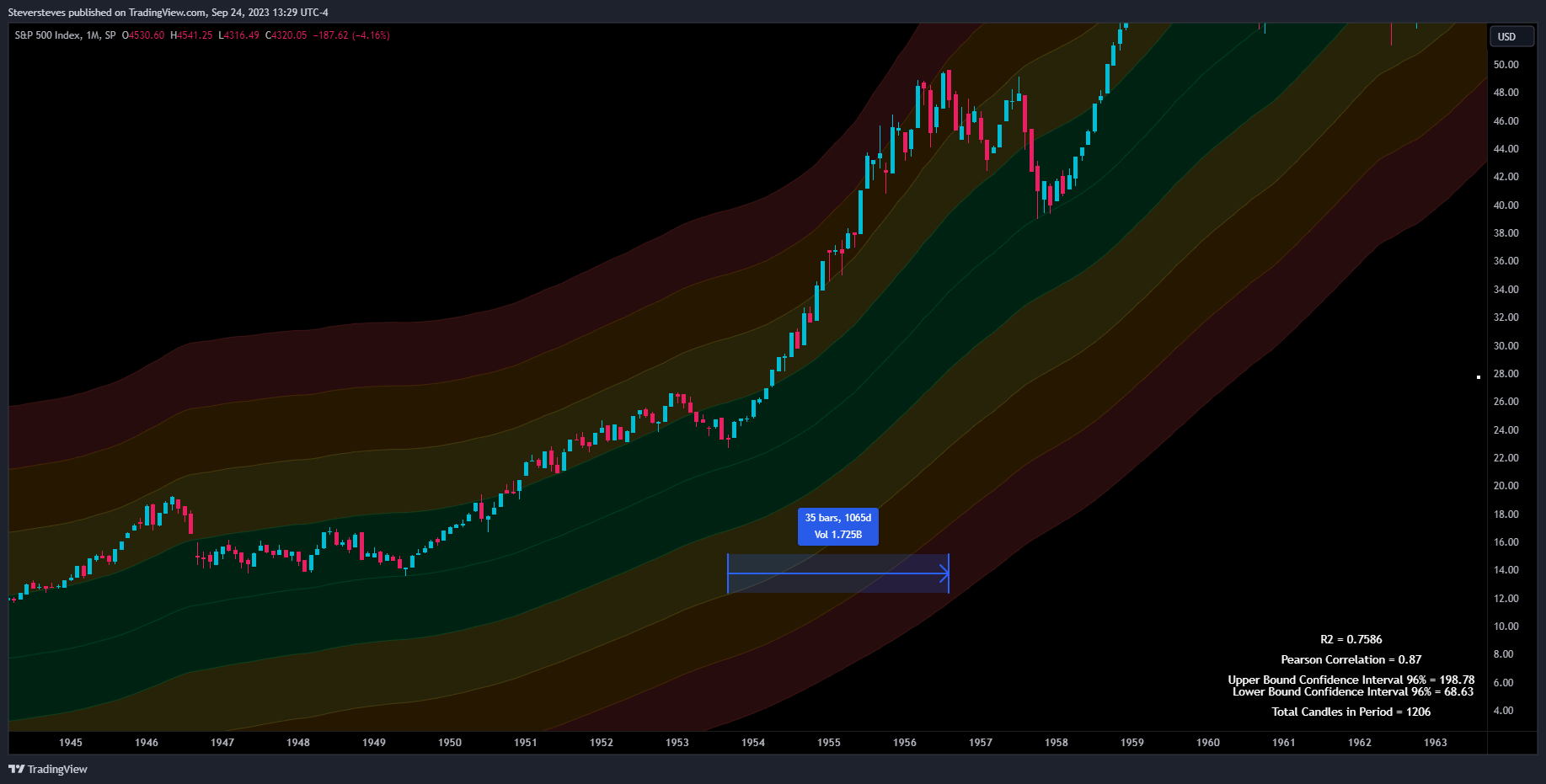1546x784 pixels.
Task: Click the 36.00 price scale label
Action: tap(1506, 261)
